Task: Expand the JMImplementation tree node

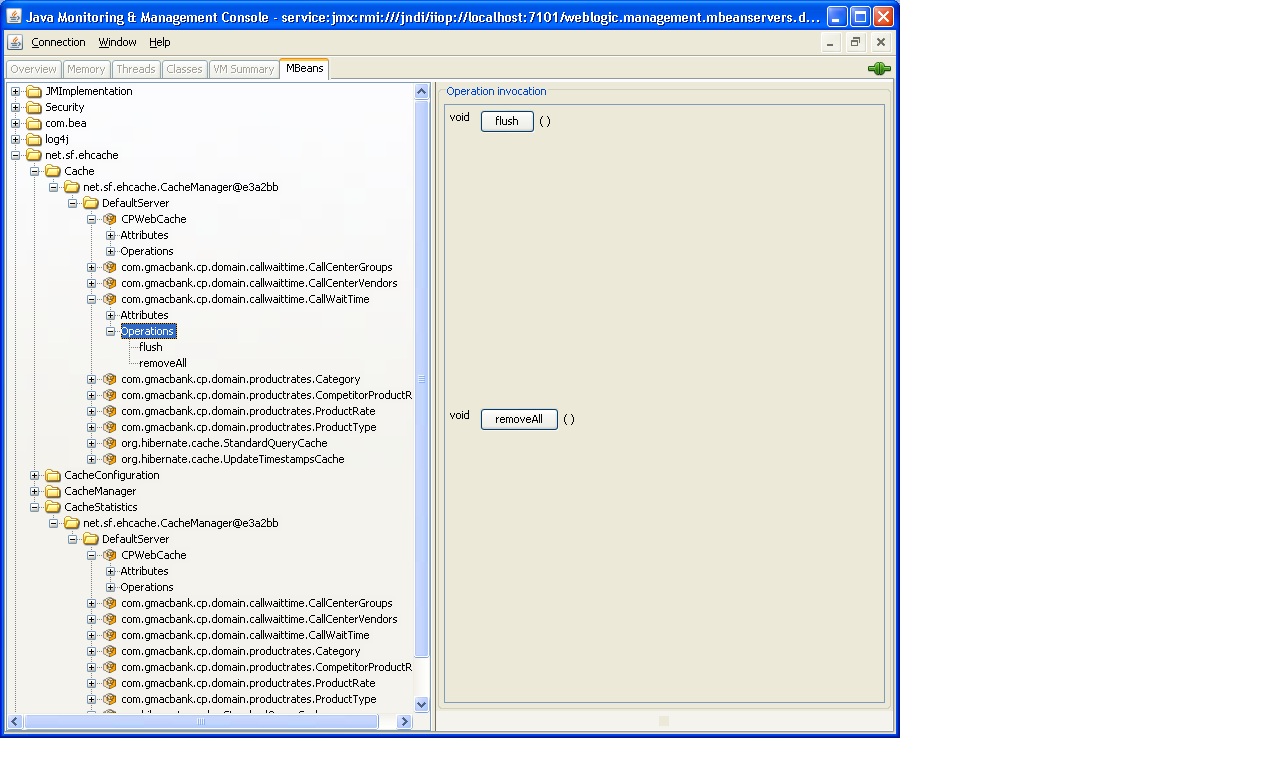Action: coord(14,91)
